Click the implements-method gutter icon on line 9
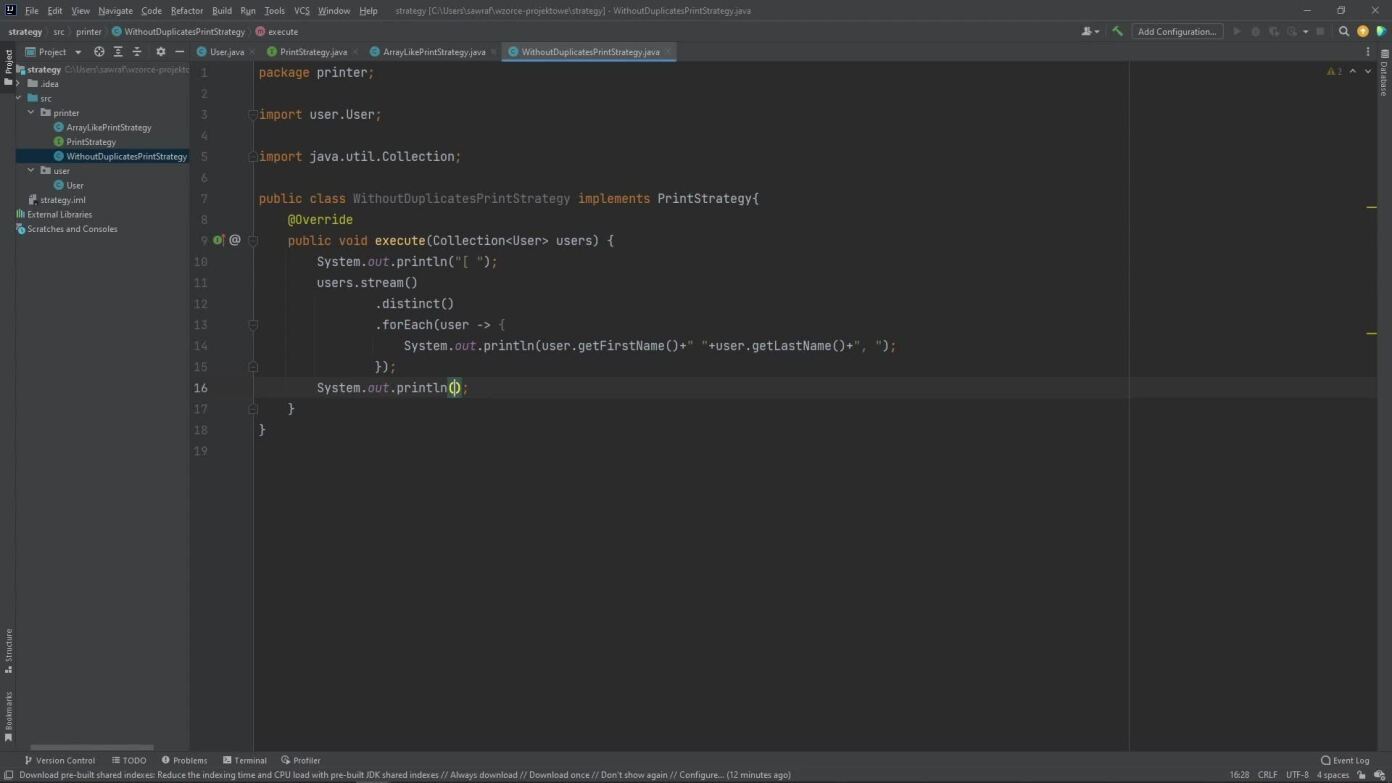Screen dimensions: 1392x783 tap(218, 240)
